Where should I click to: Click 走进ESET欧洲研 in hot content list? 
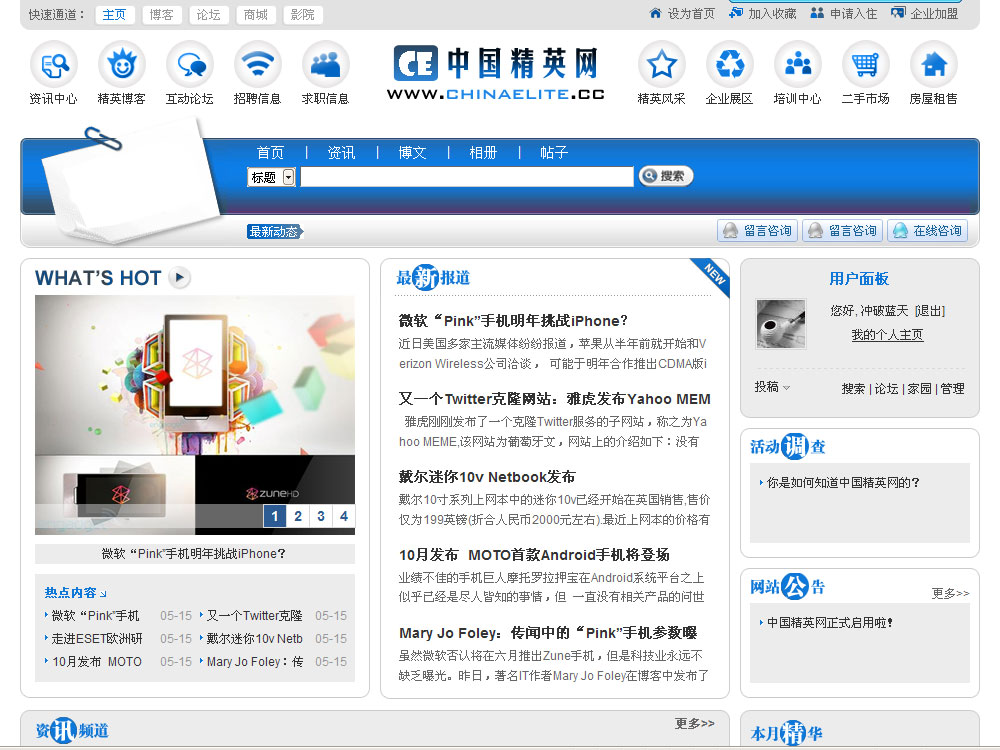(97, 638)
